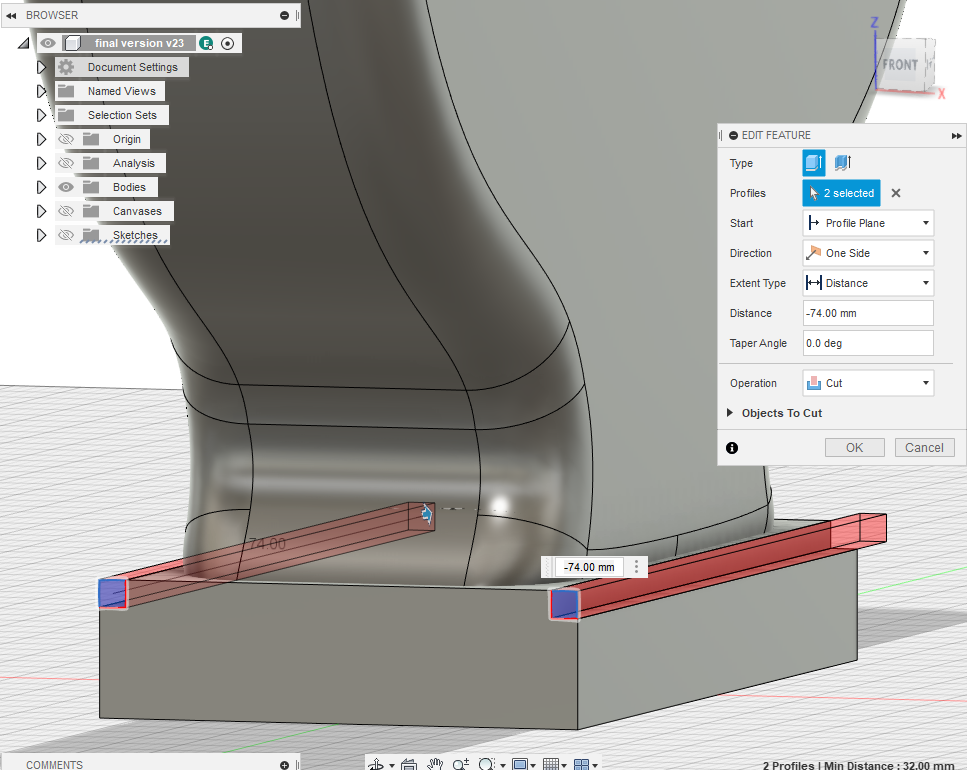Viewport: 967px width, 770px height.
Task: Activate final version v23 radio button
Action: pyautogui.click(x=228, y=43)
